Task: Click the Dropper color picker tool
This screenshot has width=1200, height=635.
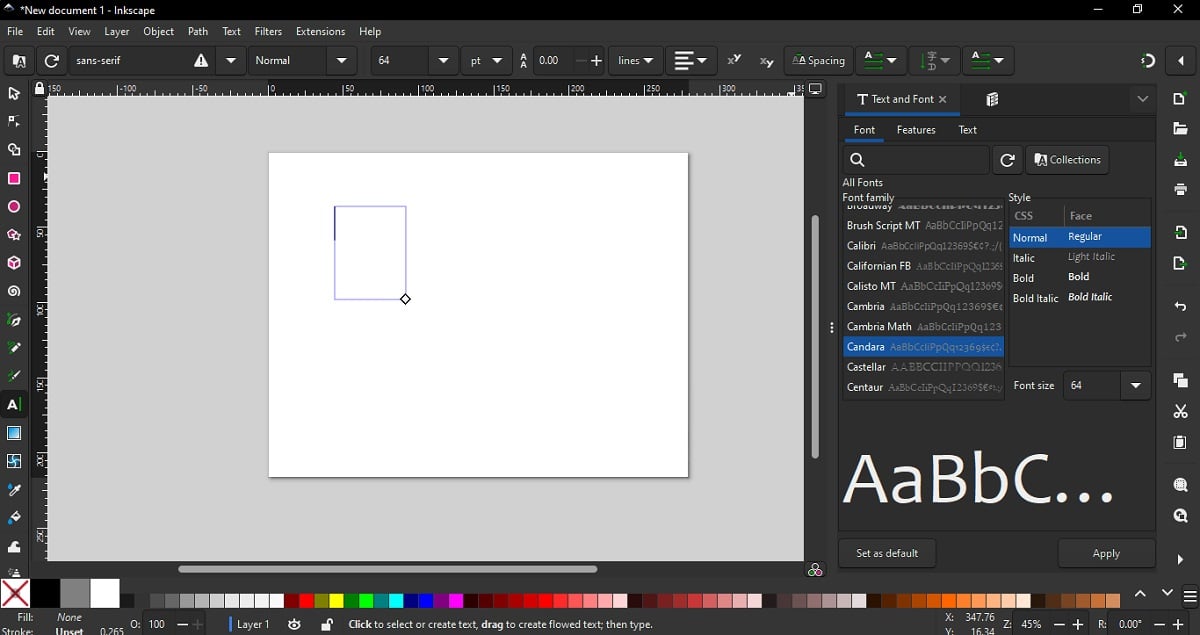Action: point(14,491)
